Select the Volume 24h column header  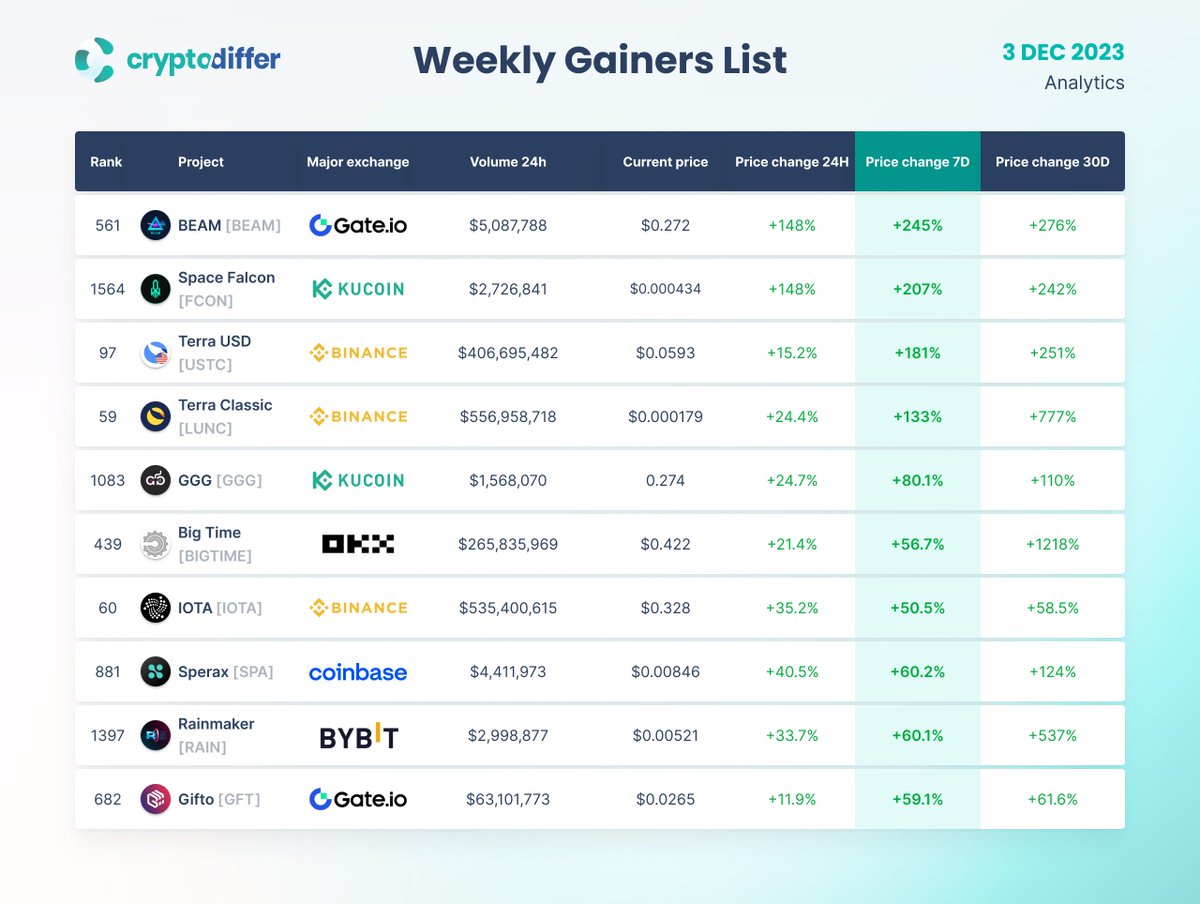coord(508,161)
